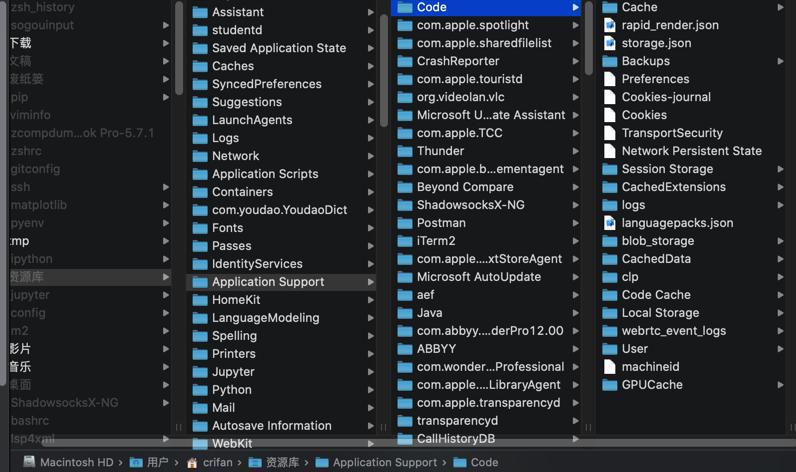Click Code in the path bar
Screen dimensions: 796x472
[484, 462]
